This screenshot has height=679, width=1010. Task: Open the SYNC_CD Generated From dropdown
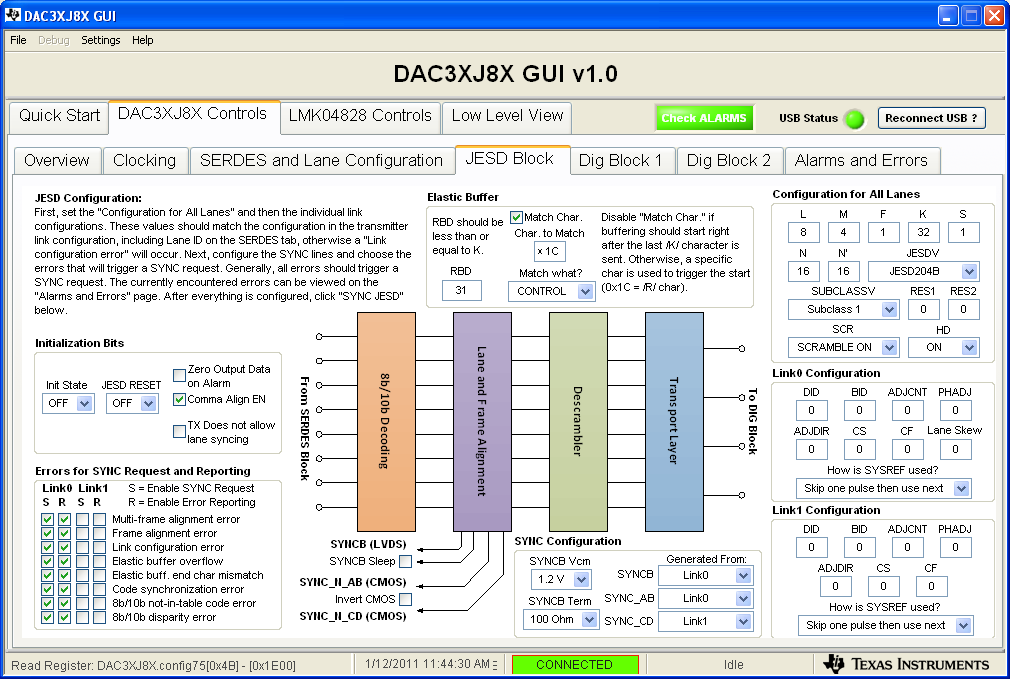click(x=705, y=622)
